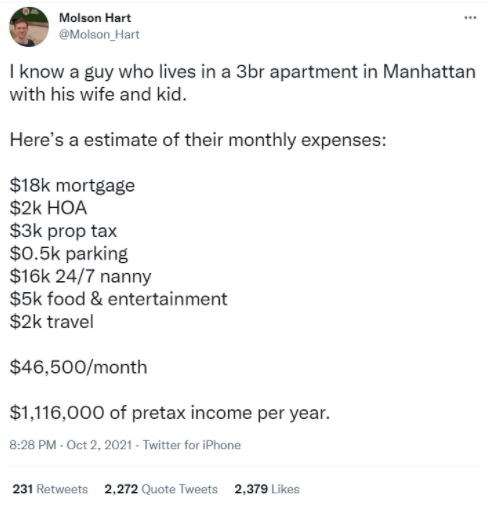
Task: Click the $2k travel line
Action: [52, 322]
